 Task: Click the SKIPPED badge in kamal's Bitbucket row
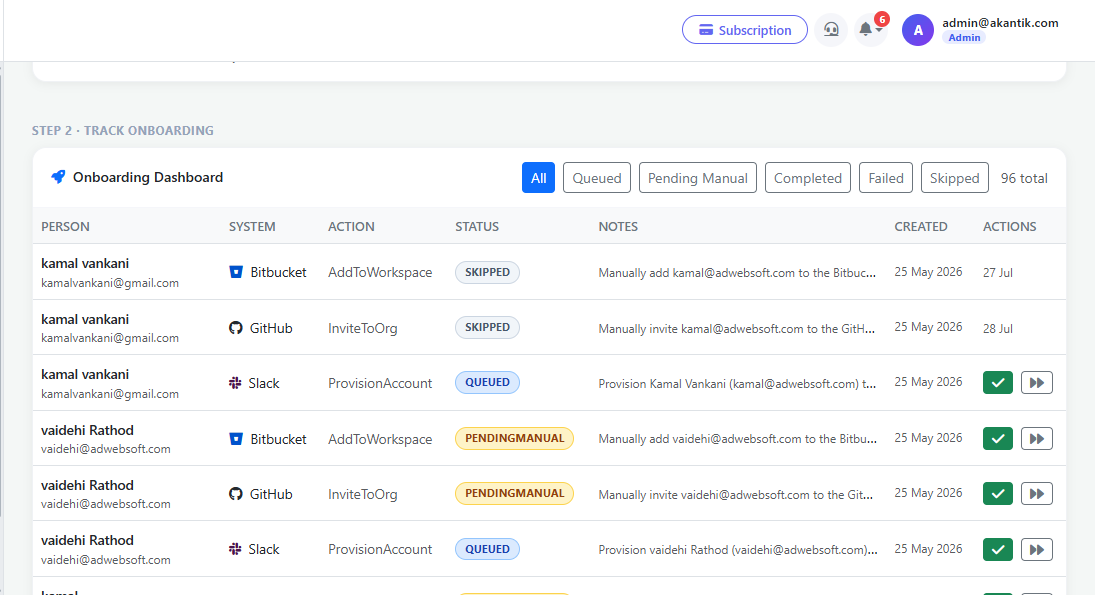click(487, 272)
